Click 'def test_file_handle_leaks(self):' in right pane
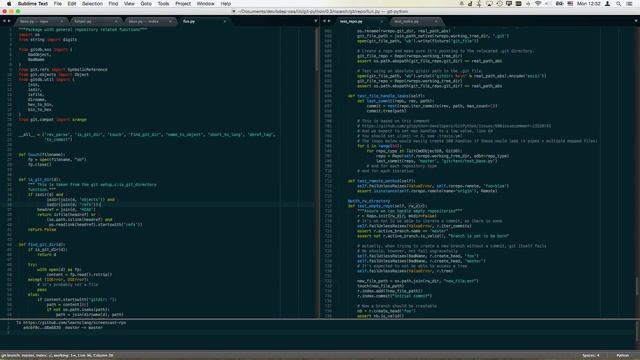Screen dimensions: 640x360 386,96
